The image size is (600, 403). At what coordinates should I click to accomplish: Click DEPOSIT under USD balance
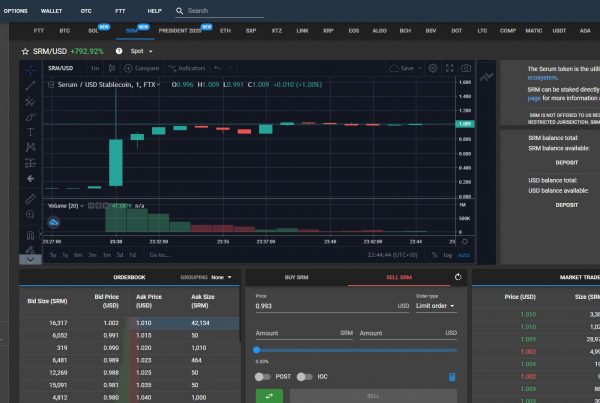pyautogui.click(x=567, y=205)
